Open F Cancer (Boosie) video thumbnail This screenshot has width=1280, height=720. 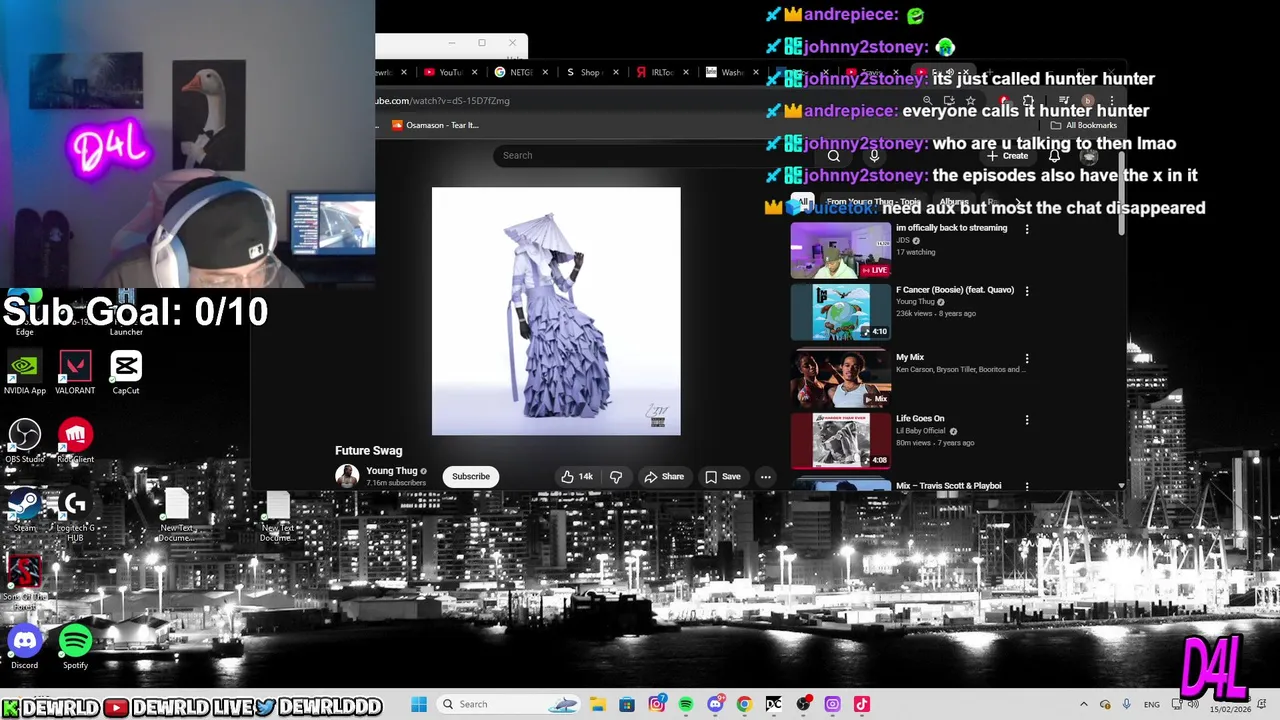click(x=840, y=312)
